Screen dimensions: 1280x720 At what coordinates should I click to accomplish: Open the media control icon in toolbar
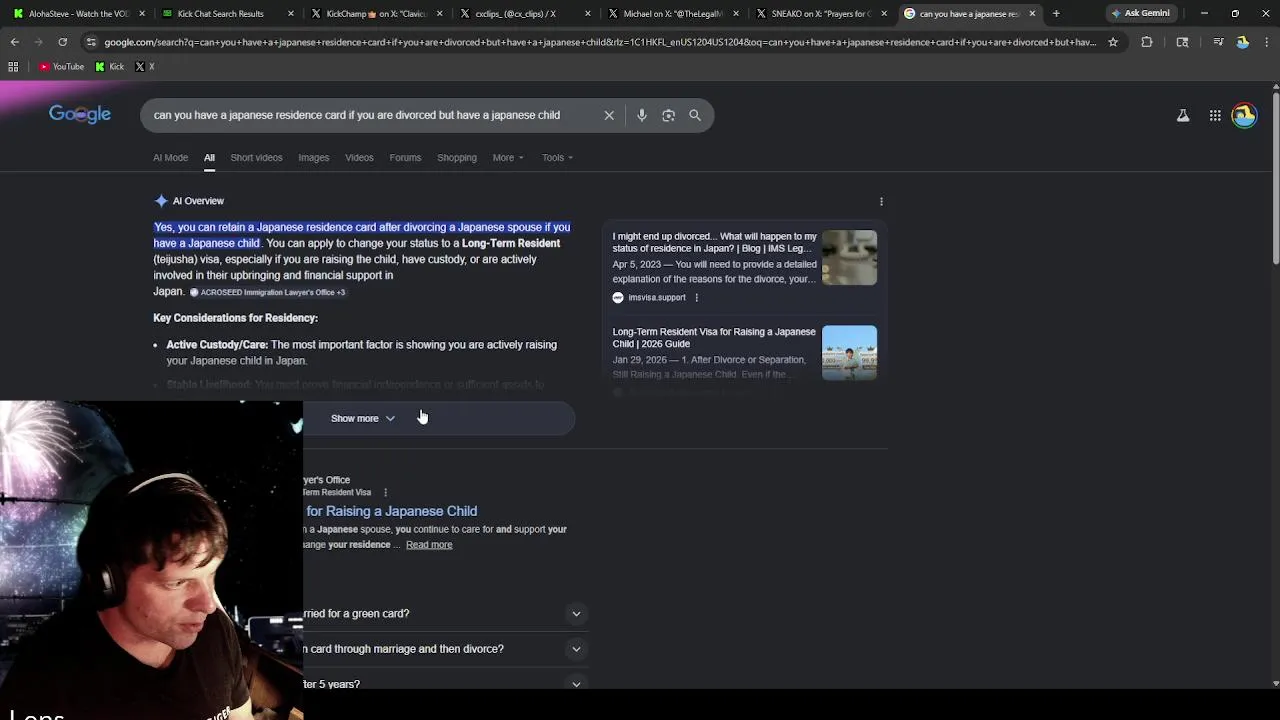[1218, 42]
